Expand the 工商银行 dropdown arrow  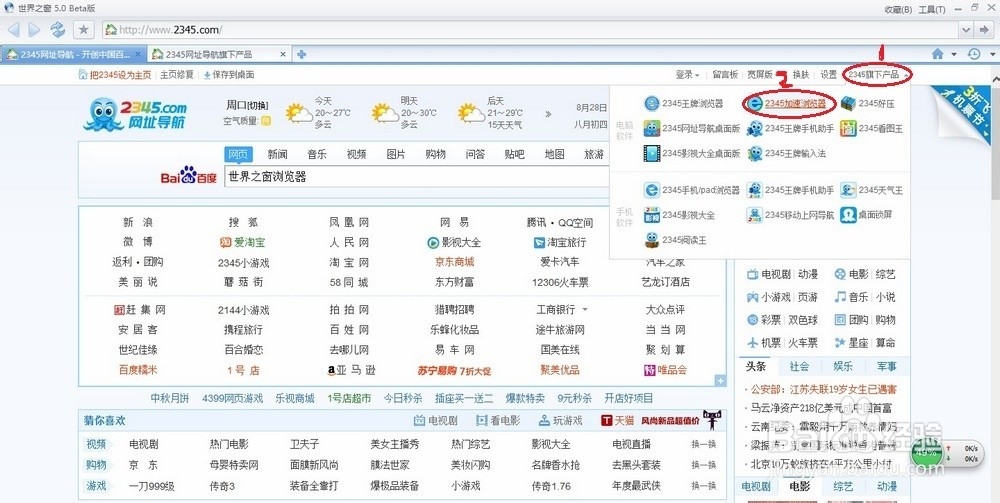(x=585, y=310)
